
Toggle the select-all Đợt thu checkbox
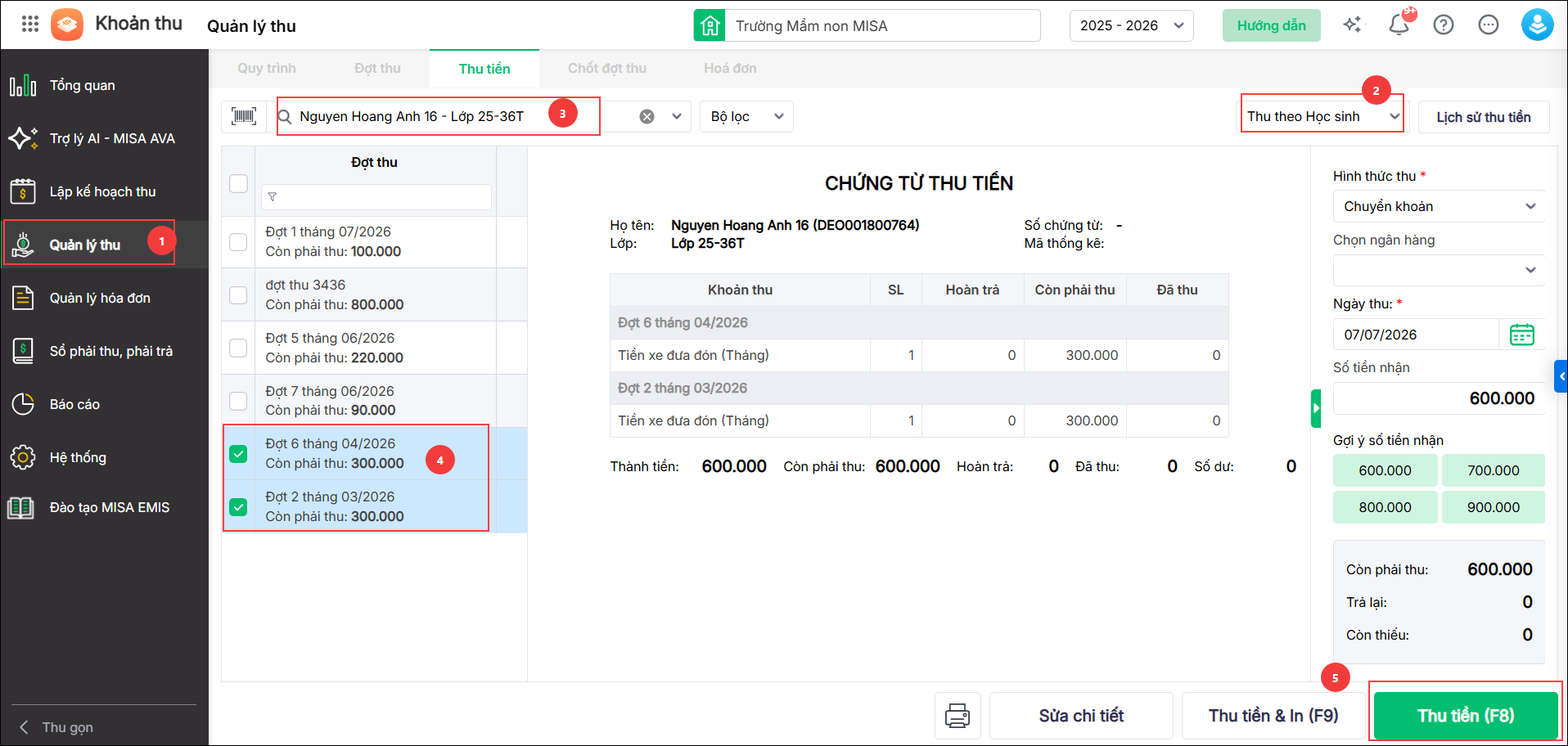(238, 183)
